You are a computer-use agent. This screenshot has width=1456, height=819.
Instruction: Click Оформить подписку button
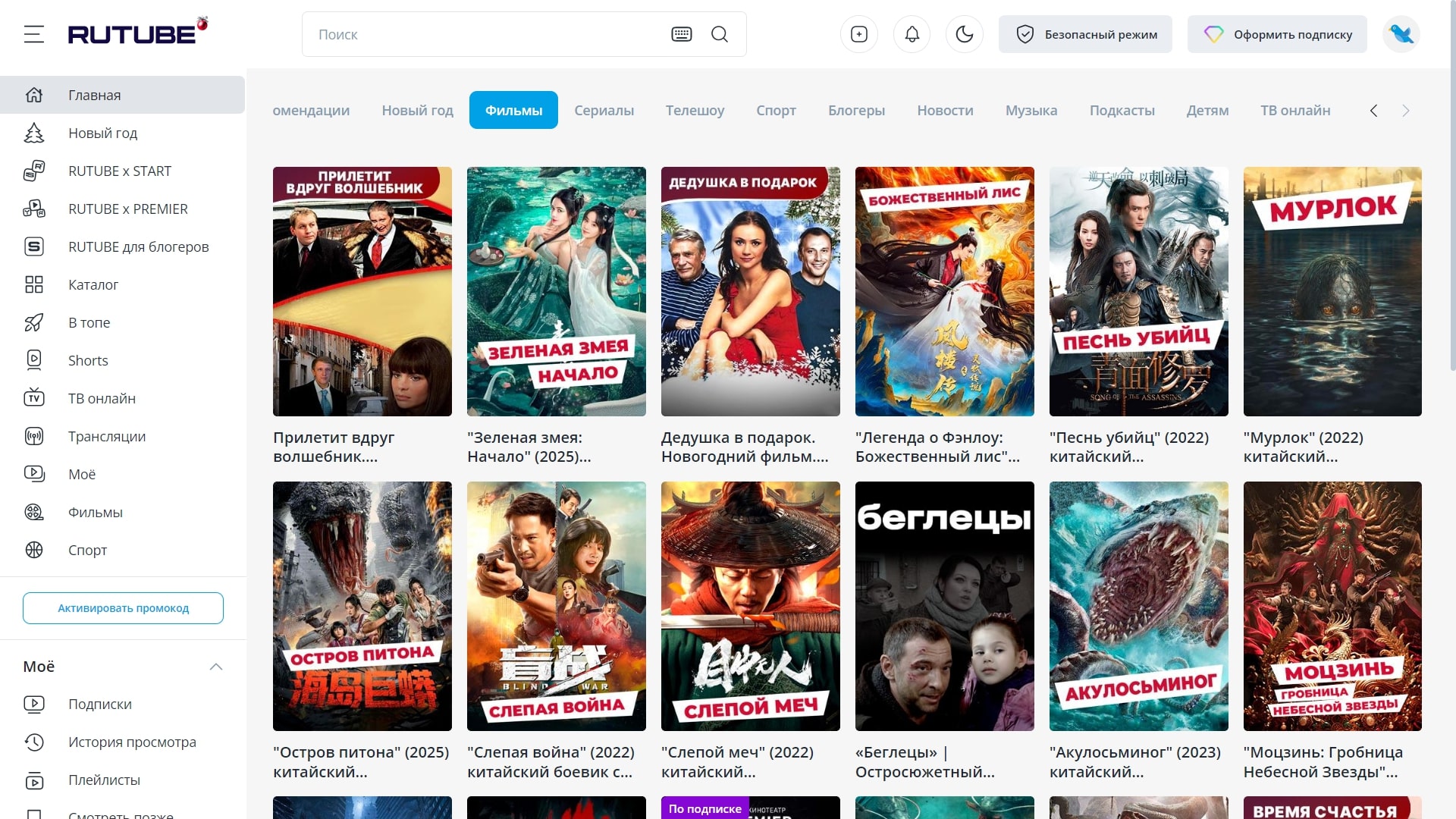coord(1277,34)
